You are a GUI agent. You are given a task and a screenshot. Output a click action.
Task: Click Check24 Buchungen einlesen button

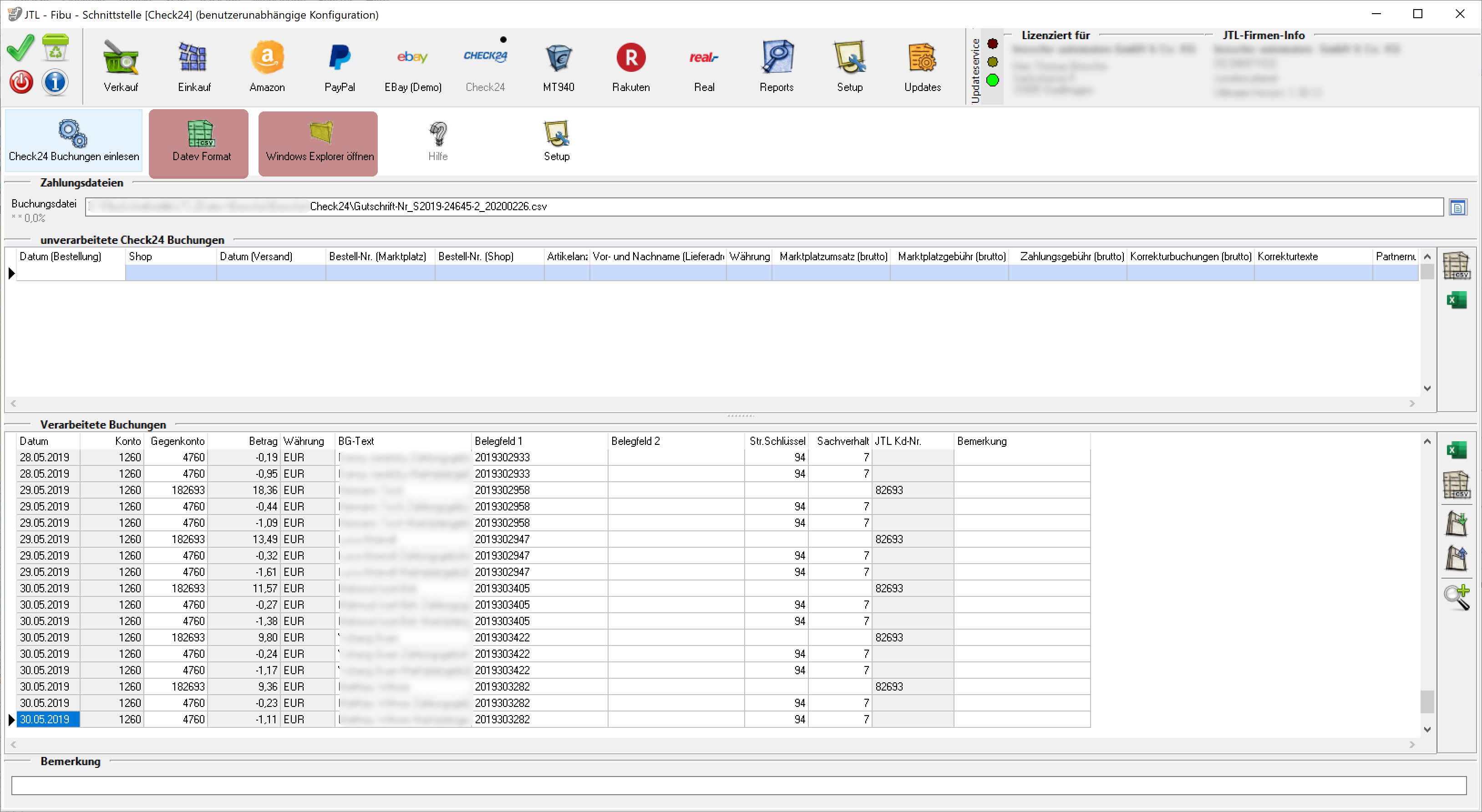[x=74, y=141]
